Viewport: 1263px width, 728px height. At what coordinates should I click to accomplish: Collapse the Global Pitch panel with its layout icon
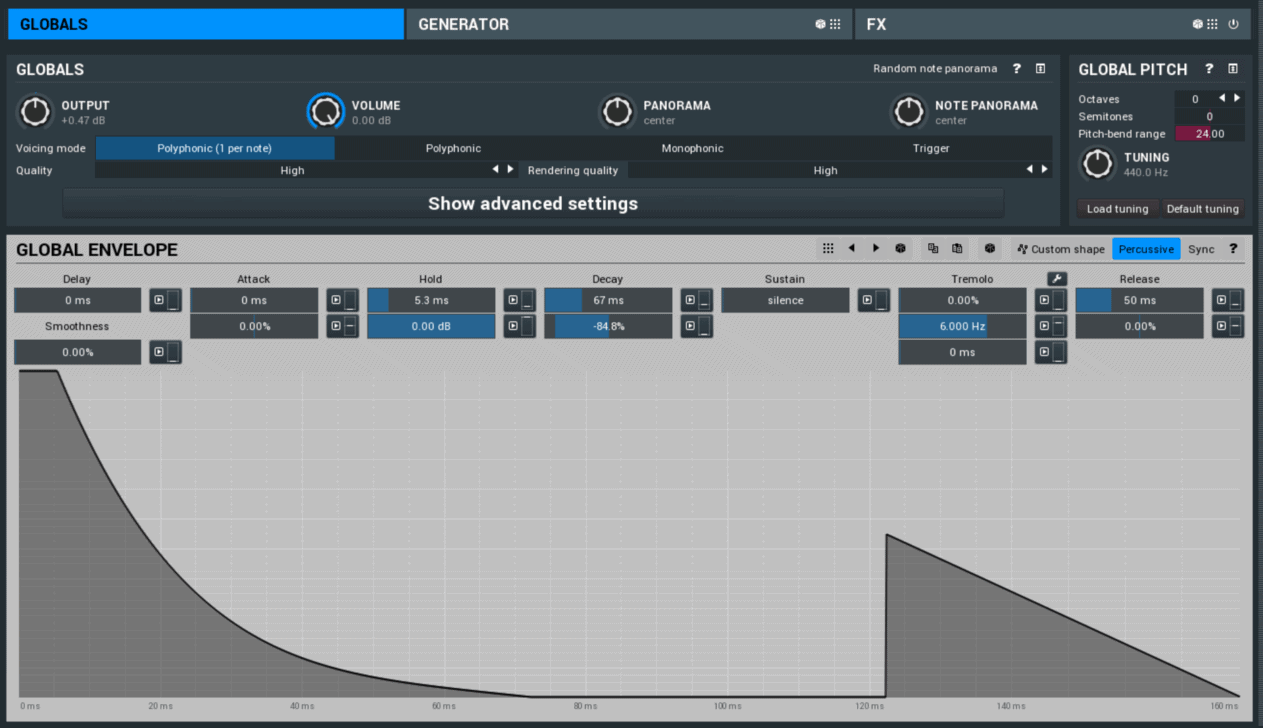tap(1232, 69)
